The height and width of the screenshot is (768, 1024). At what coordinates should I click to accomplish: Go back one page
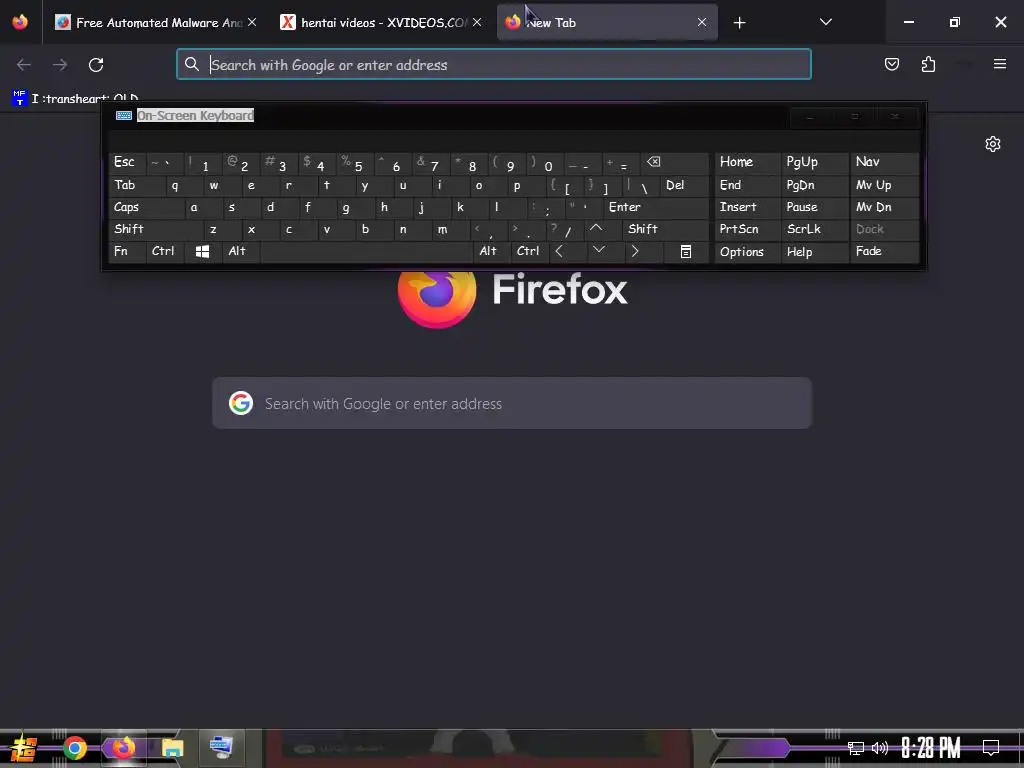point(24,65)
